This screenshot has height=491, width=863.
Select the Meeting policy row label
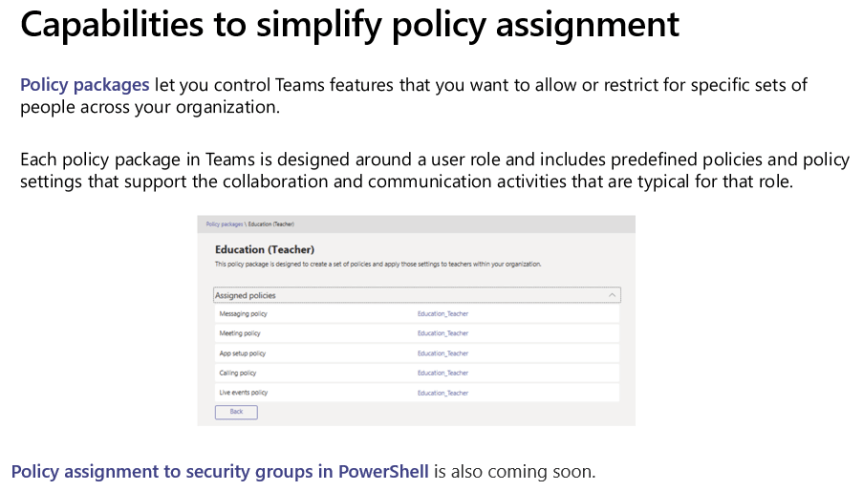[241, 334]
